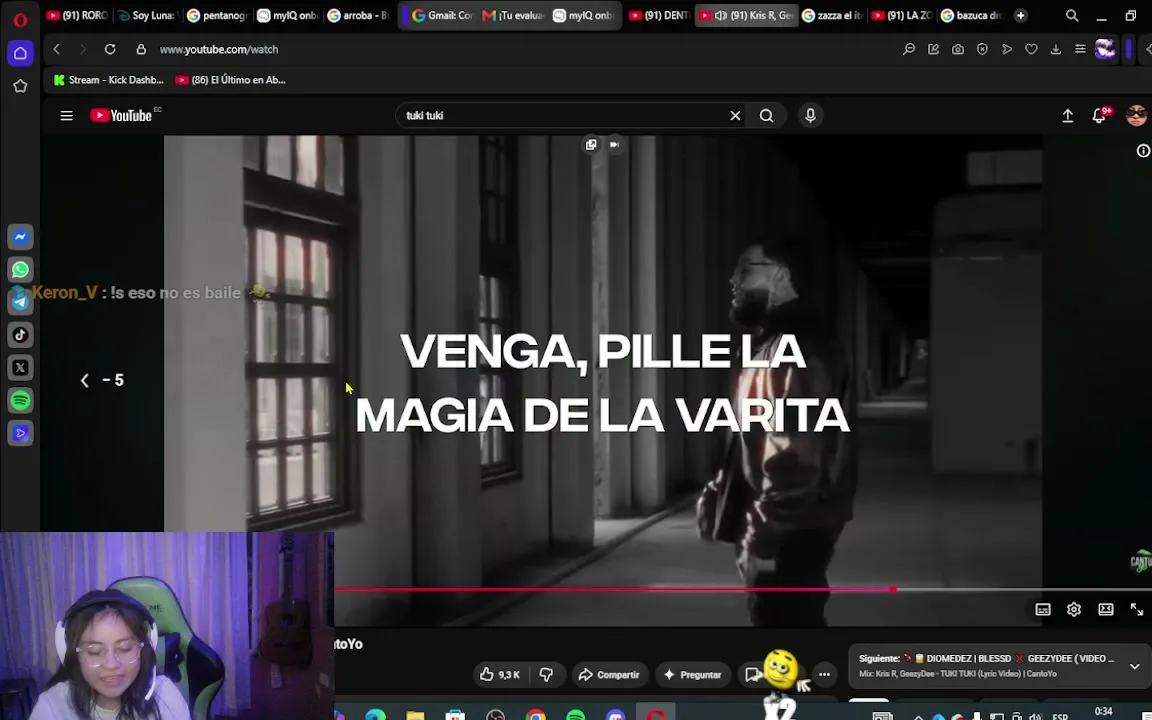The width and height of the screenshot is (1152, 720).
Task: Toggle subtitles on the video player
Action: 1043,609
